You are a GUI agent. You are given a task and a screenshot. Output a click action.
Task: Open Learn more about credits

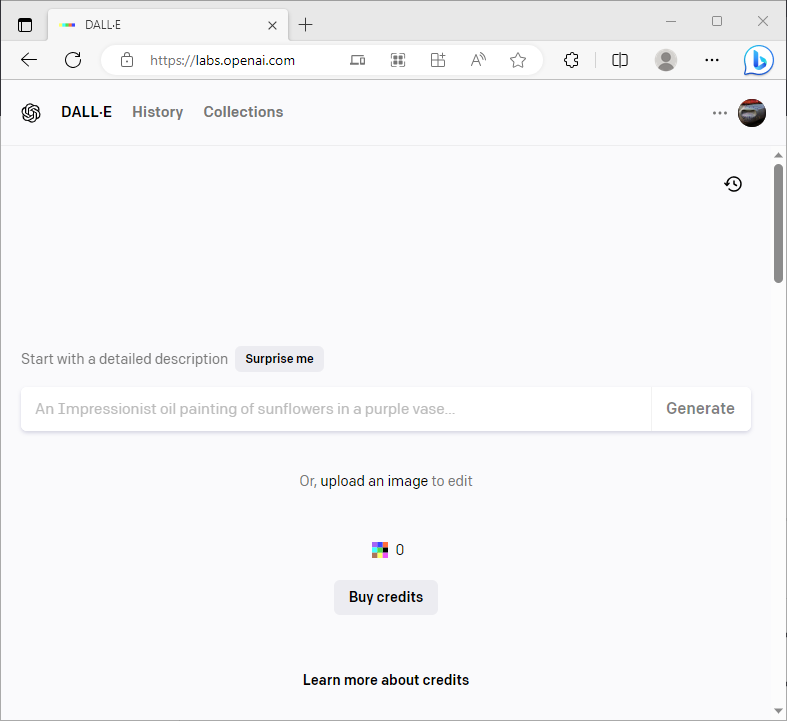point(386,680)
